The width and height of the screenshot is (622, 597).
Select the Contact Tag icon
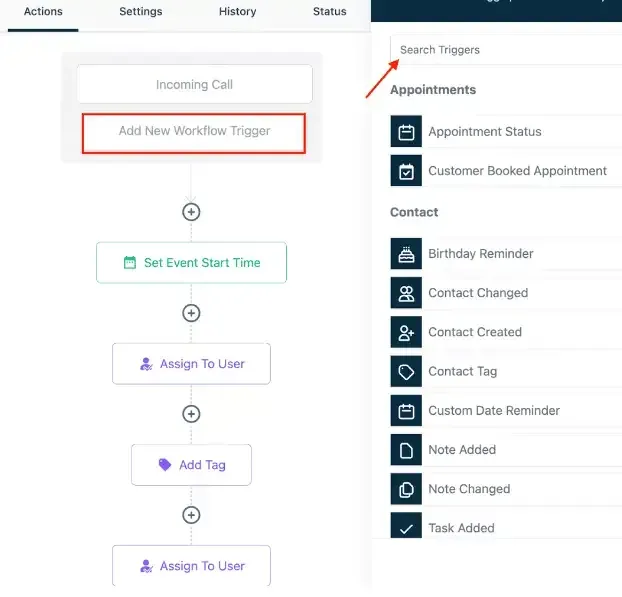point(406,372)
